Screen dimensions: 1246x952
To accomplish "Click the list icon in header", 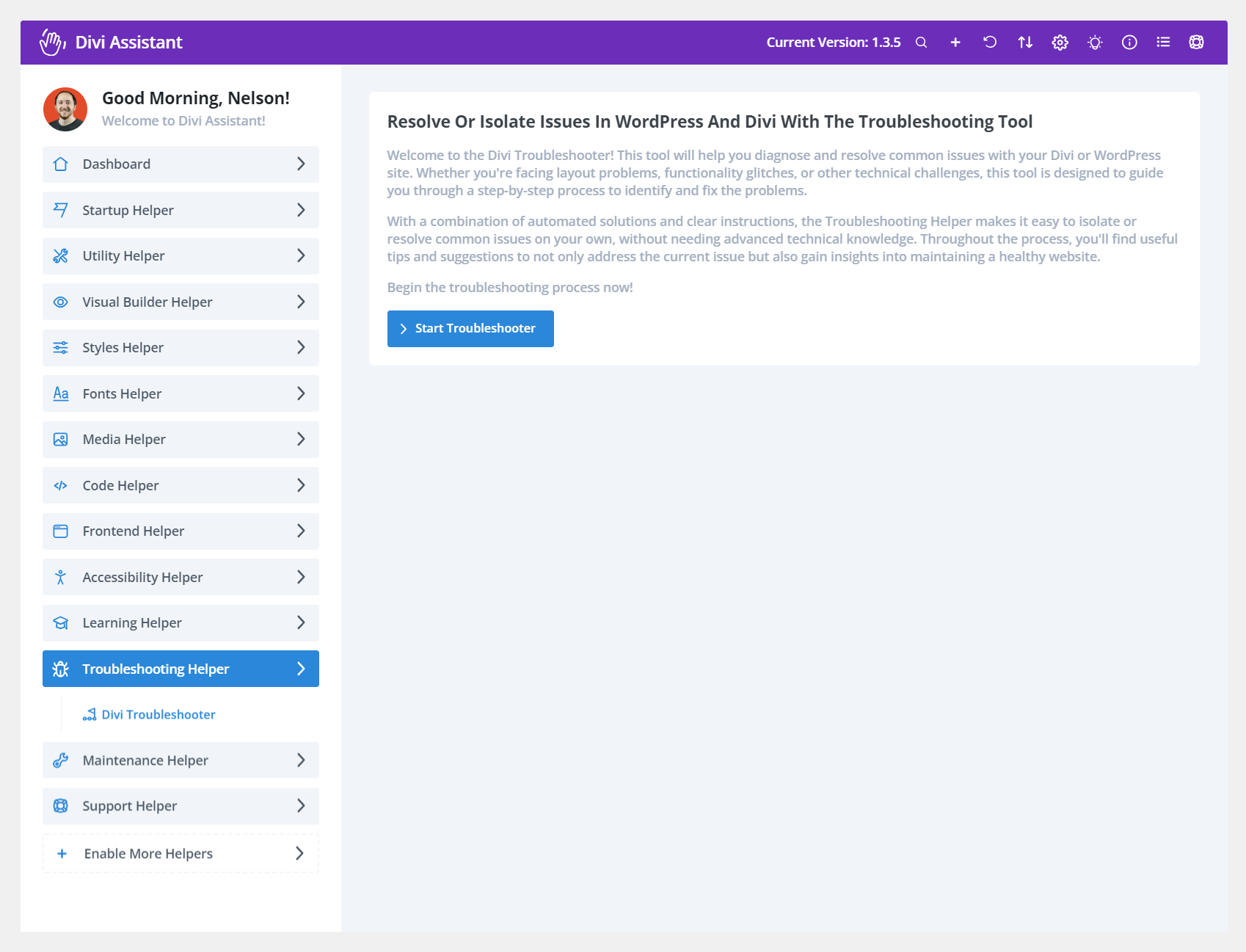I will (x=1163, y=43).
